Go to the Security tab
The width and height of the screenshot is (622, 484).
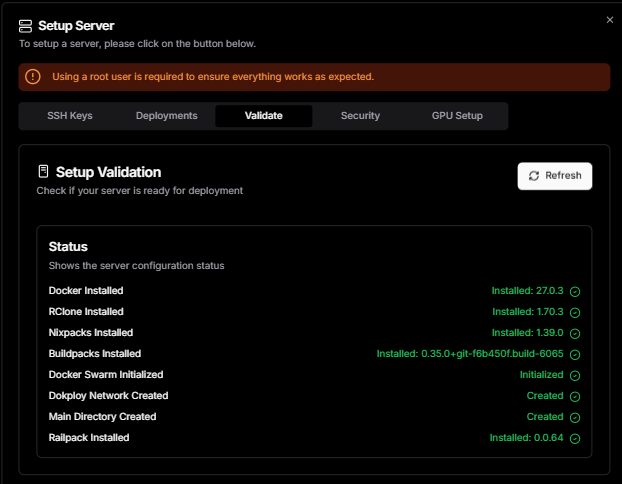coord(360,116)
